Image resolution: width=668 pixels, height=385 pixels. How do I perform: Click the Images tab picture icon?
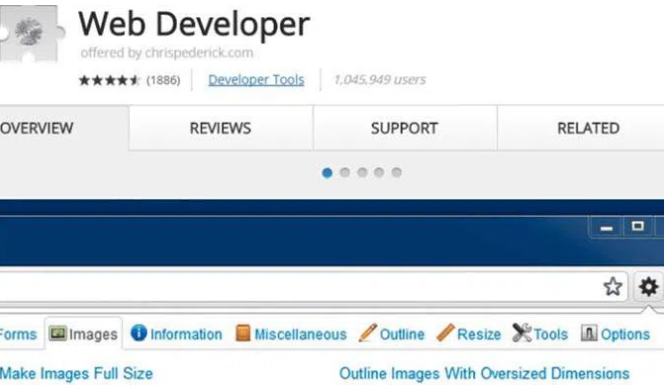point(57,333)
